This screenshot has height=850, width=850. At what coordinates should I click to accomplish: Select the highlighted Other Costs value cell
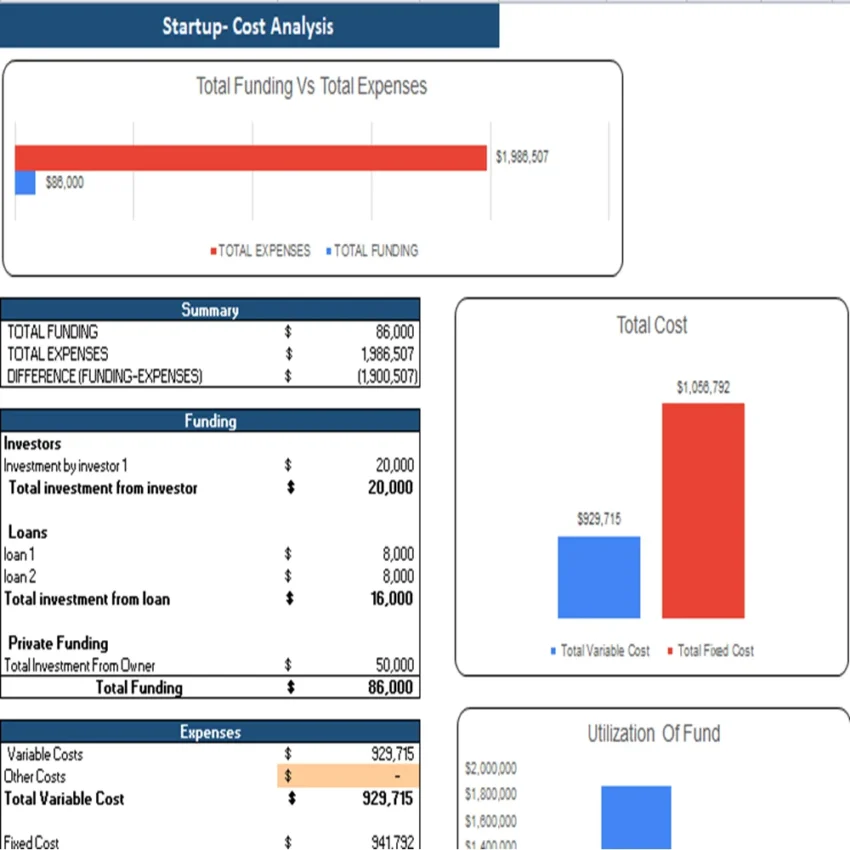click(350, 776)
